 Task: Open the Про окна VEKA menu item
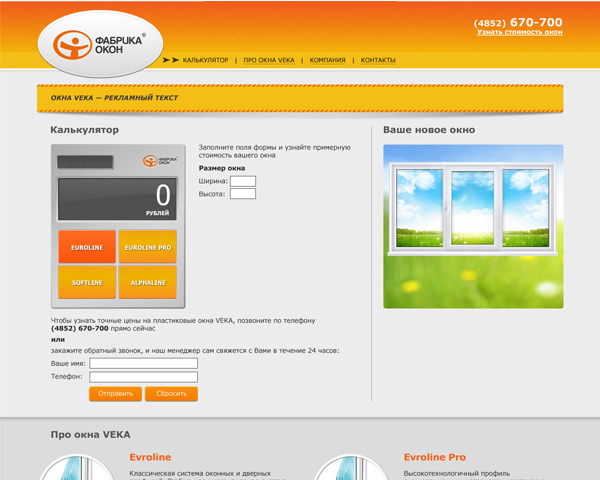tap(269, 60)
